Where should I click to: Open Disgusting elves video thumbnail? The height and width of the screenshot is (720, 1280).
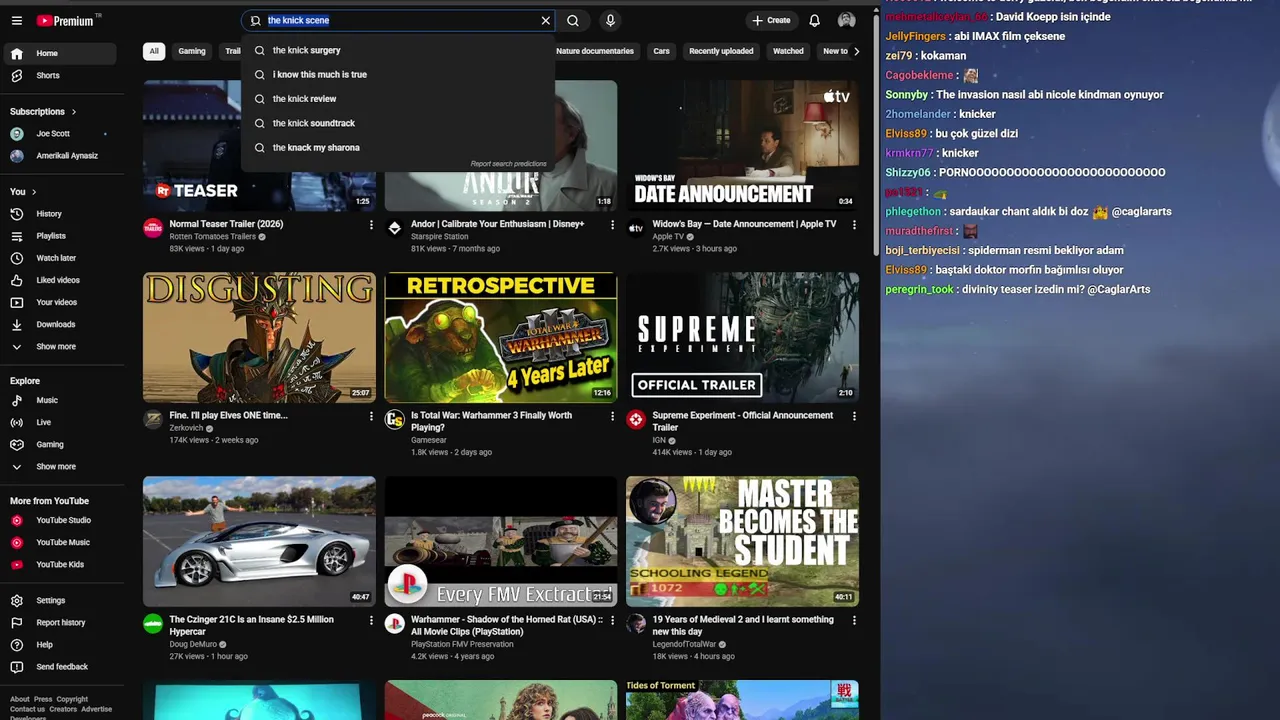(x=259, y=337)
